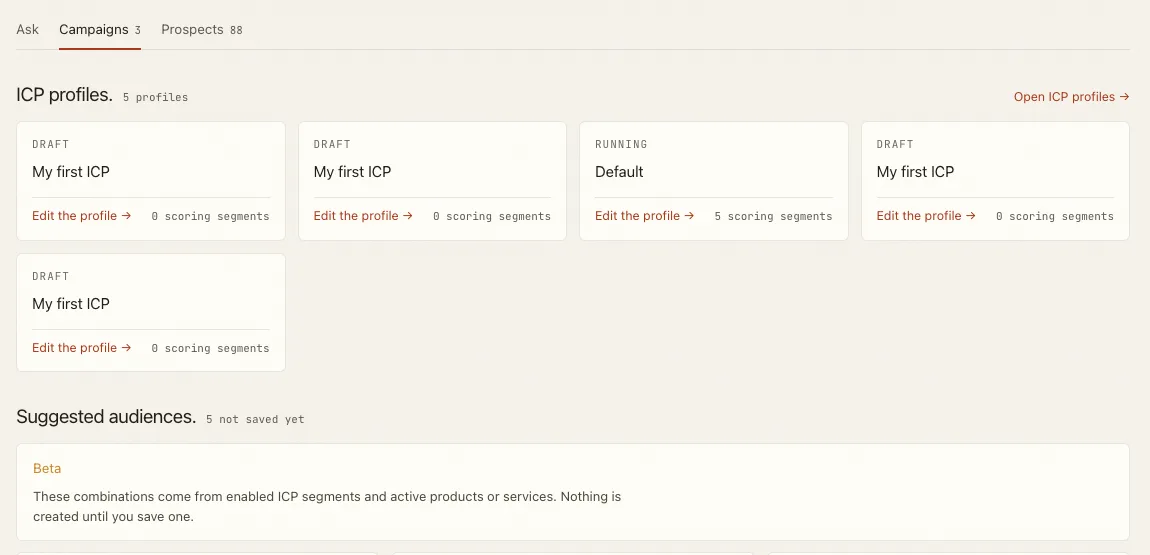Switch to the Ask tab
This screenshot has height=555, width=1150.
click(x=27, y=30)
